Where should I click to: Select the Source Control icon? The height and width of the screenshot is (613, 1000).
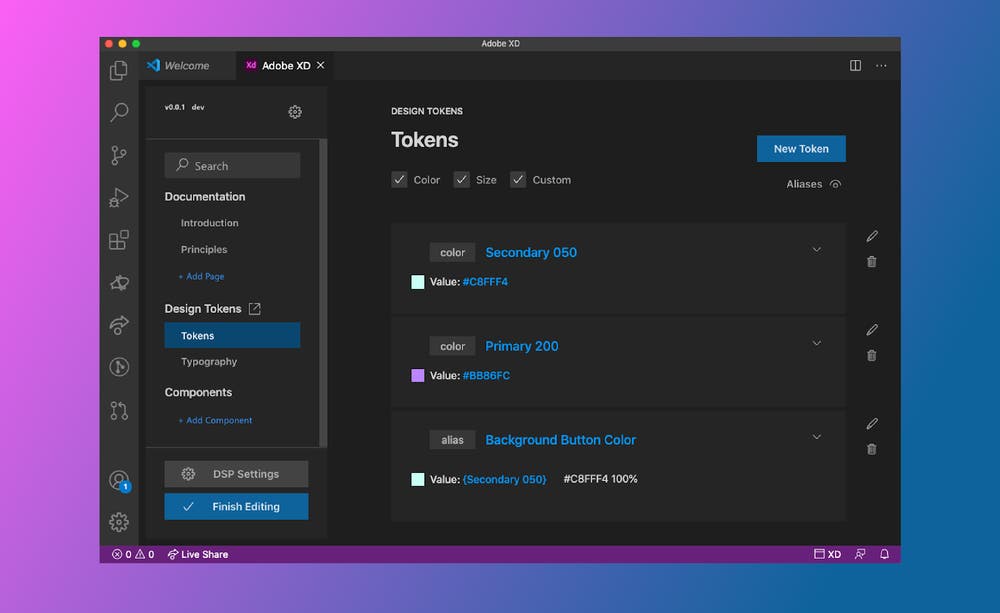click(119, 155)
